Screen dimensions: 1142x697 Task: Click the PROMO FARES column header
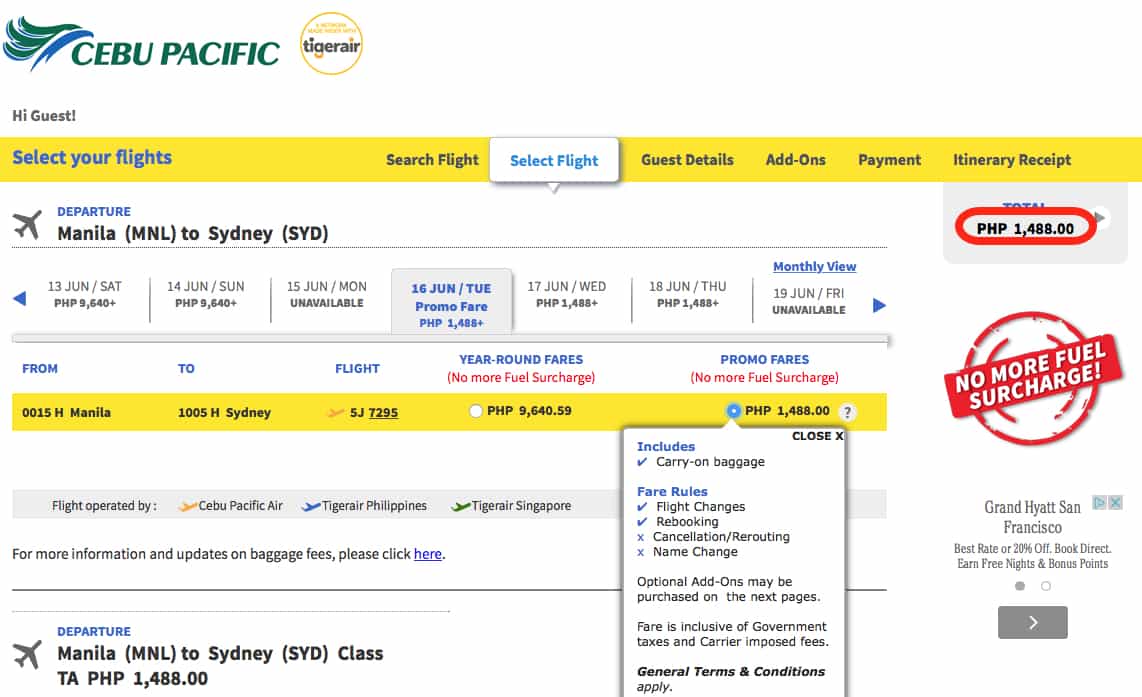click(x=765, y=360)
